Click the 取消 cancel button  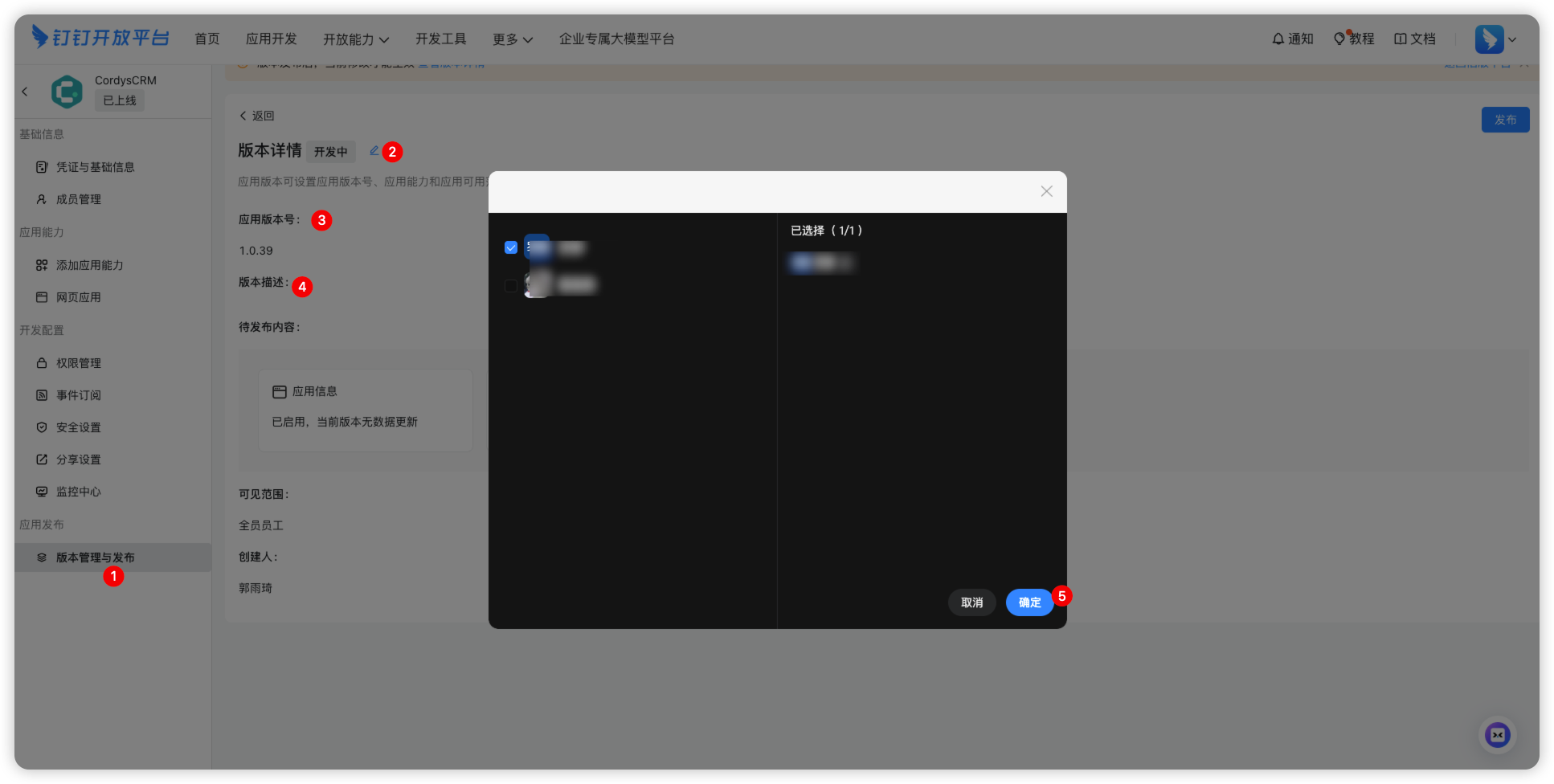pyautogui.click(x=971, y=602)
